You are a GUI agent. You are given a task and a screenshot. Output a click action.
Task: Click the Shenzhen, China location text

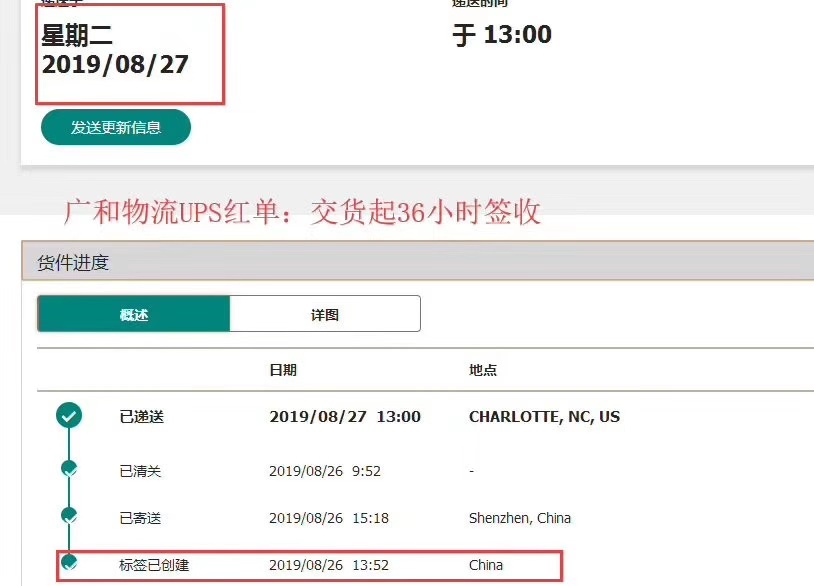pyautogui.click(x=519, y=518)
